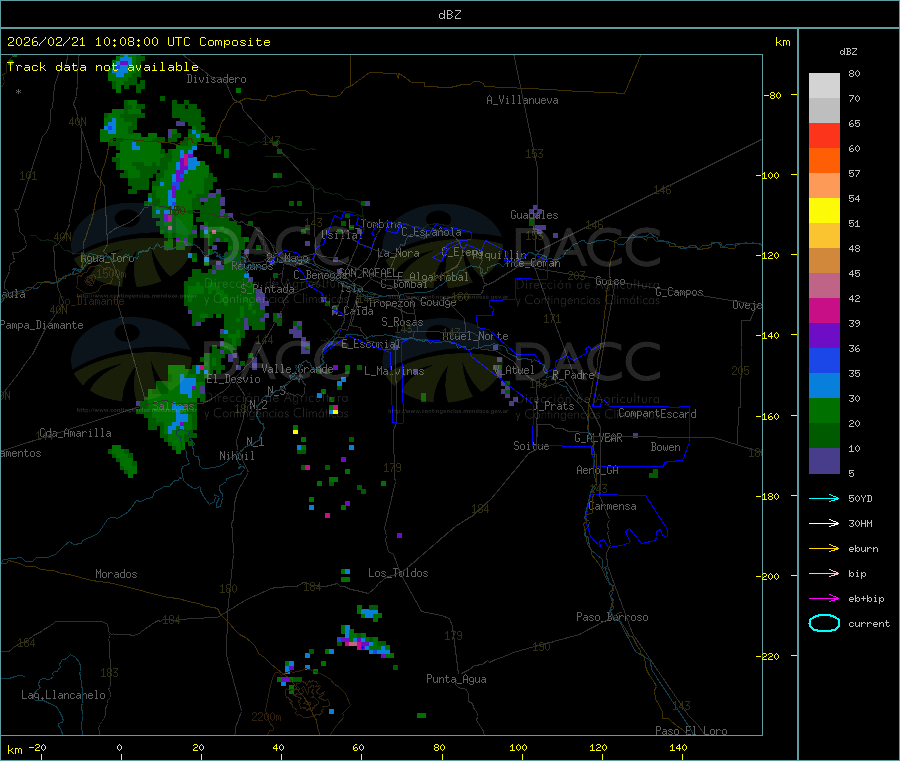Click the El_Desvio map label

(233, 379)
